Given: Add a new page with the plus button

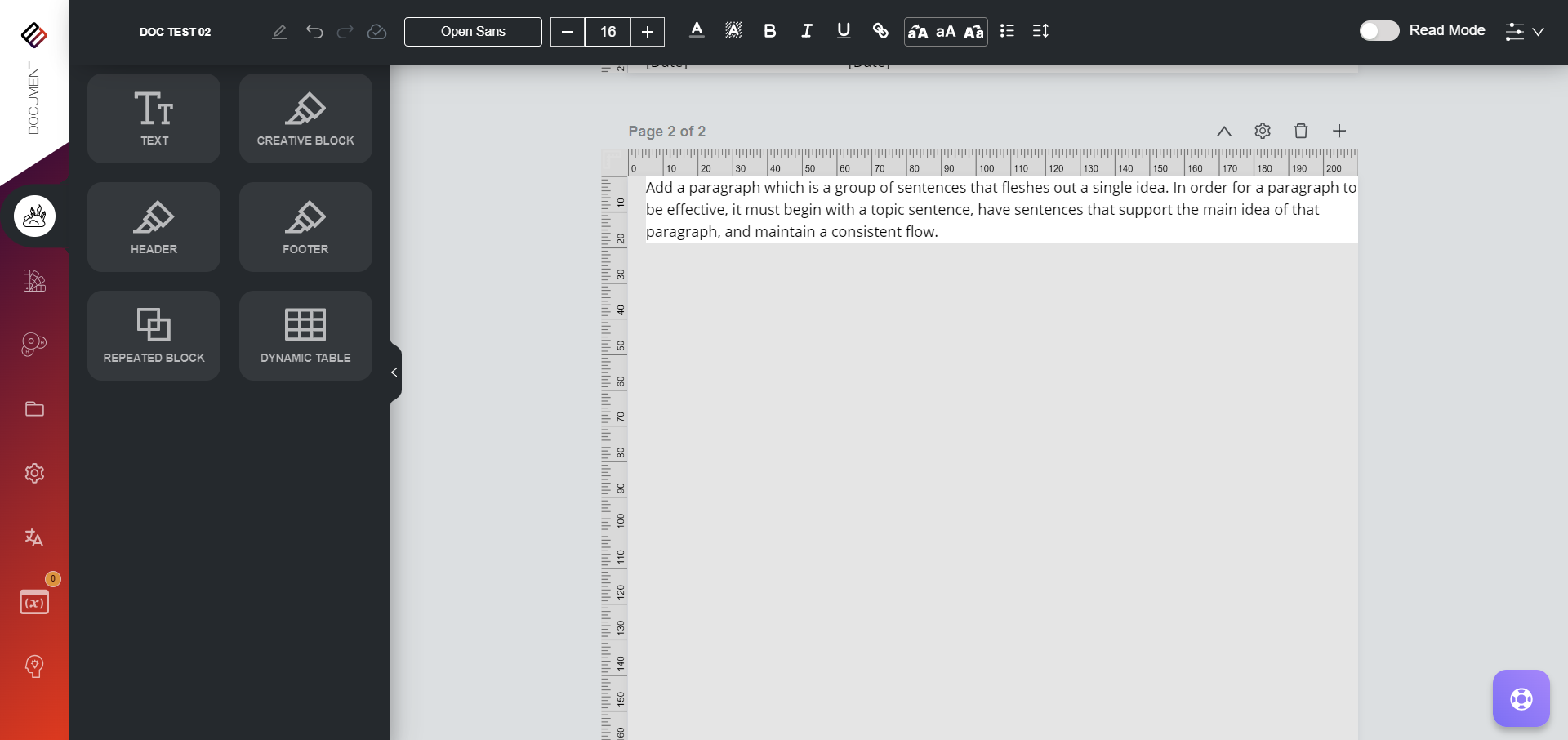Looking at the screenshot, I should pyautogui.click(x=1339, y=131).
